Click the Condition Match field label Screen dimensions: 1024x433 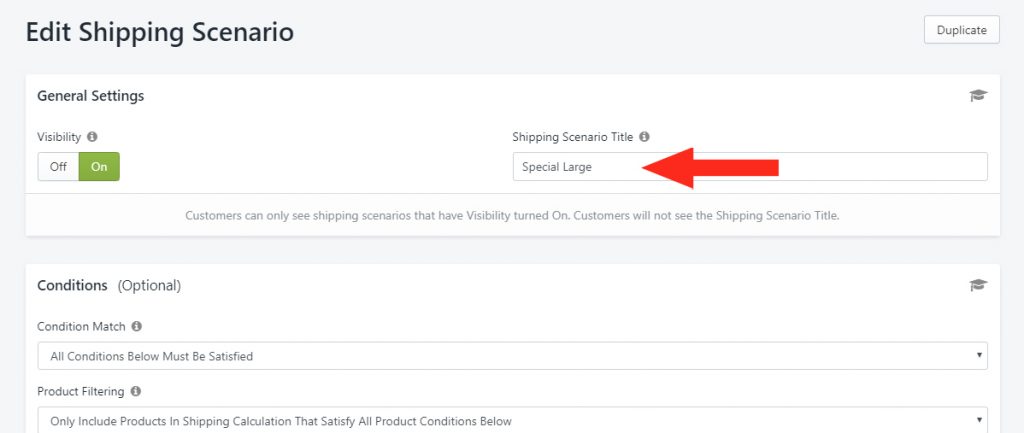(x=81, y=326)
